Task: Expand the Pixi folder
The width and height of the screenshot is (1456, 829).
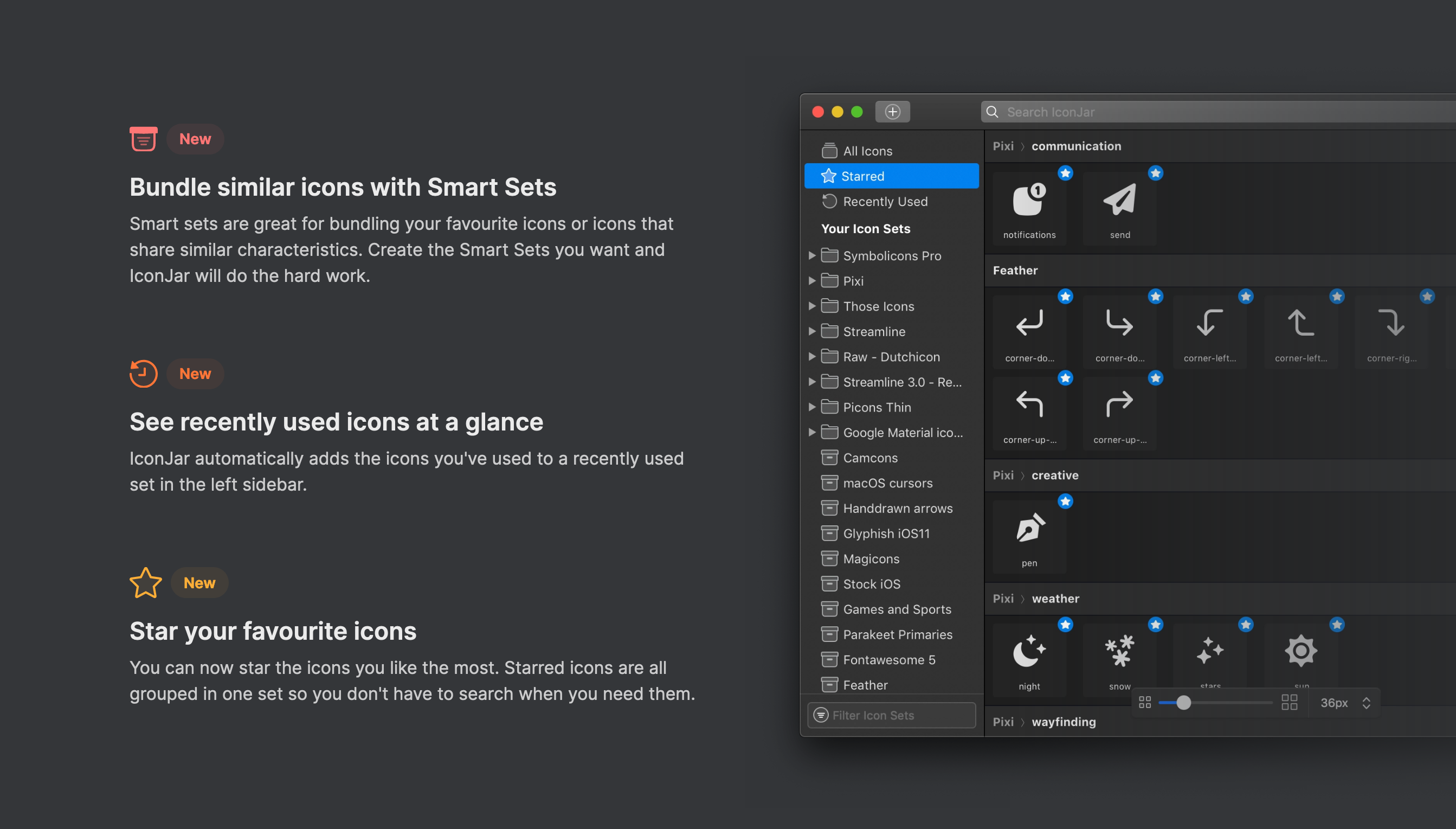Action: click(812, 281)
